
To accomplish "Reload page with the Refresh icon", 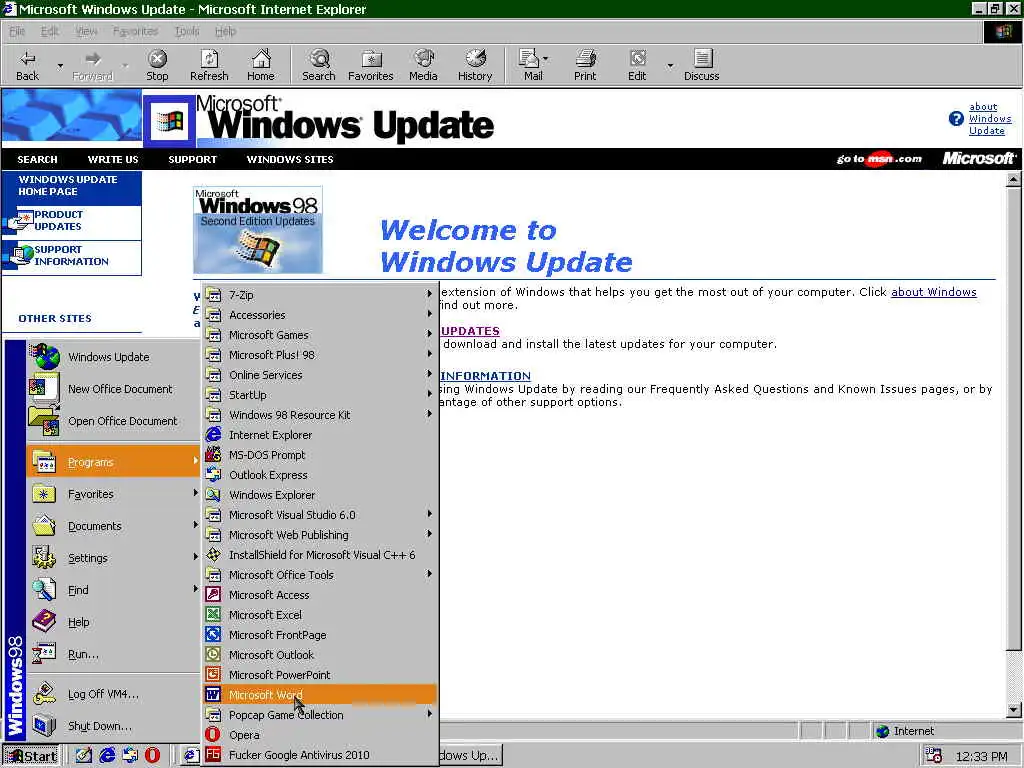I will (209, 65).
